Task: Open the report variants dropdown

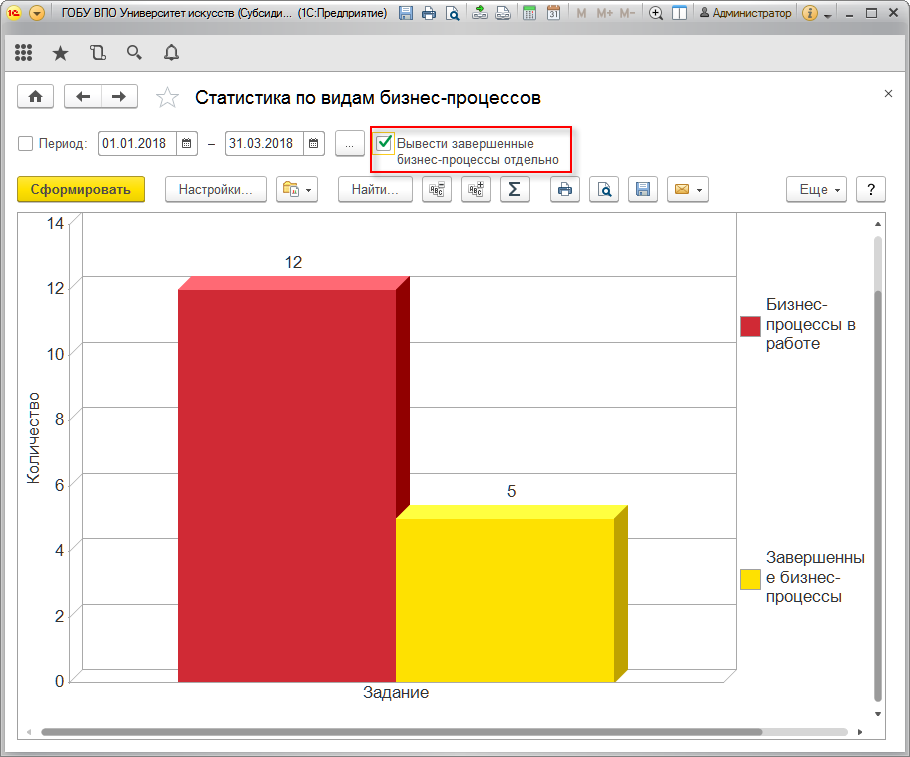Action: 297,189
